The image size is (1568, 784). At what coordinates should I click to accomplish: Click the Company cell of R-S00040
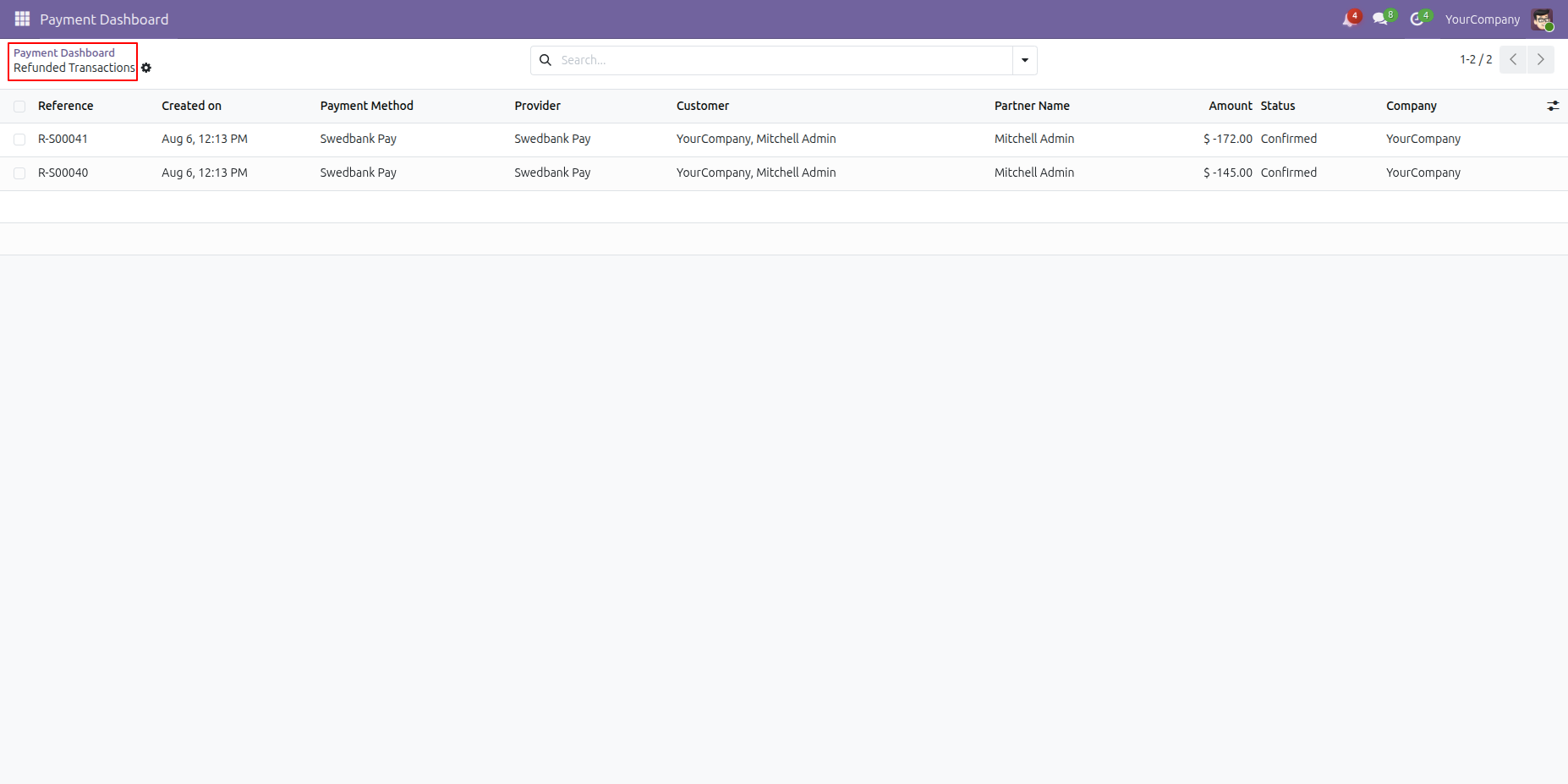pyautogui.click(x=1423, y=173)
